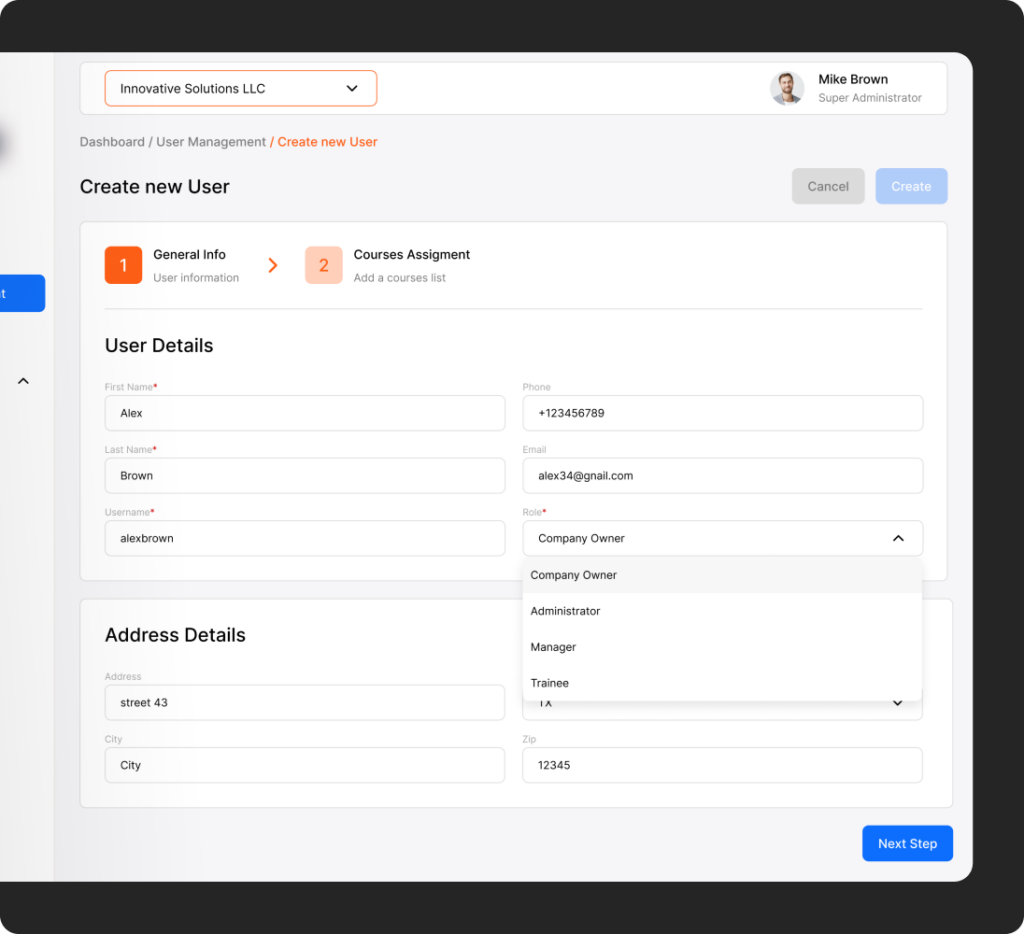Viewport: 1024px width, 934px height.
Task: Click the Cancel button
Action: (x=827, y=186)
